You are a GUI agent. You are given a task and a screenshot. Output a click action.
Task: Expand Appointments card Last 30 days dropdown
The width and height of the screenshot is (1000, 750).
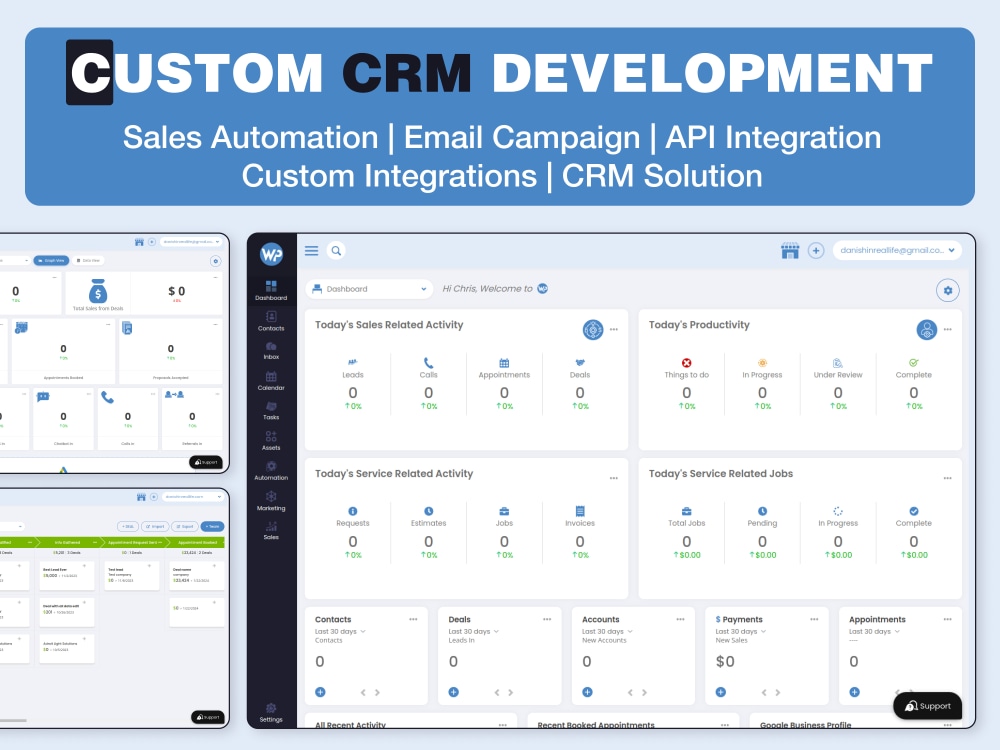click(874, 631)
